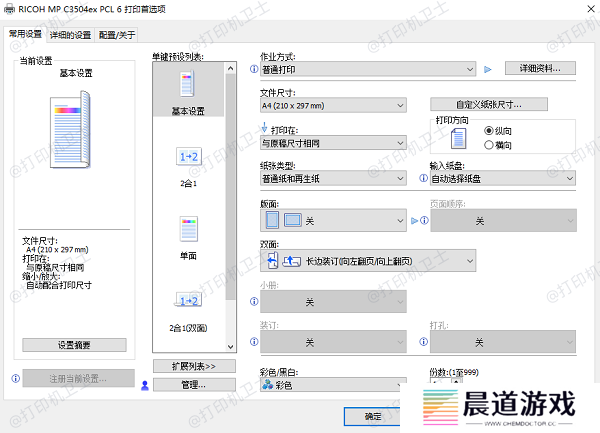Click the user icon beside 管理 button
Viewport: 600px width, 433px height.
[145, 385]
